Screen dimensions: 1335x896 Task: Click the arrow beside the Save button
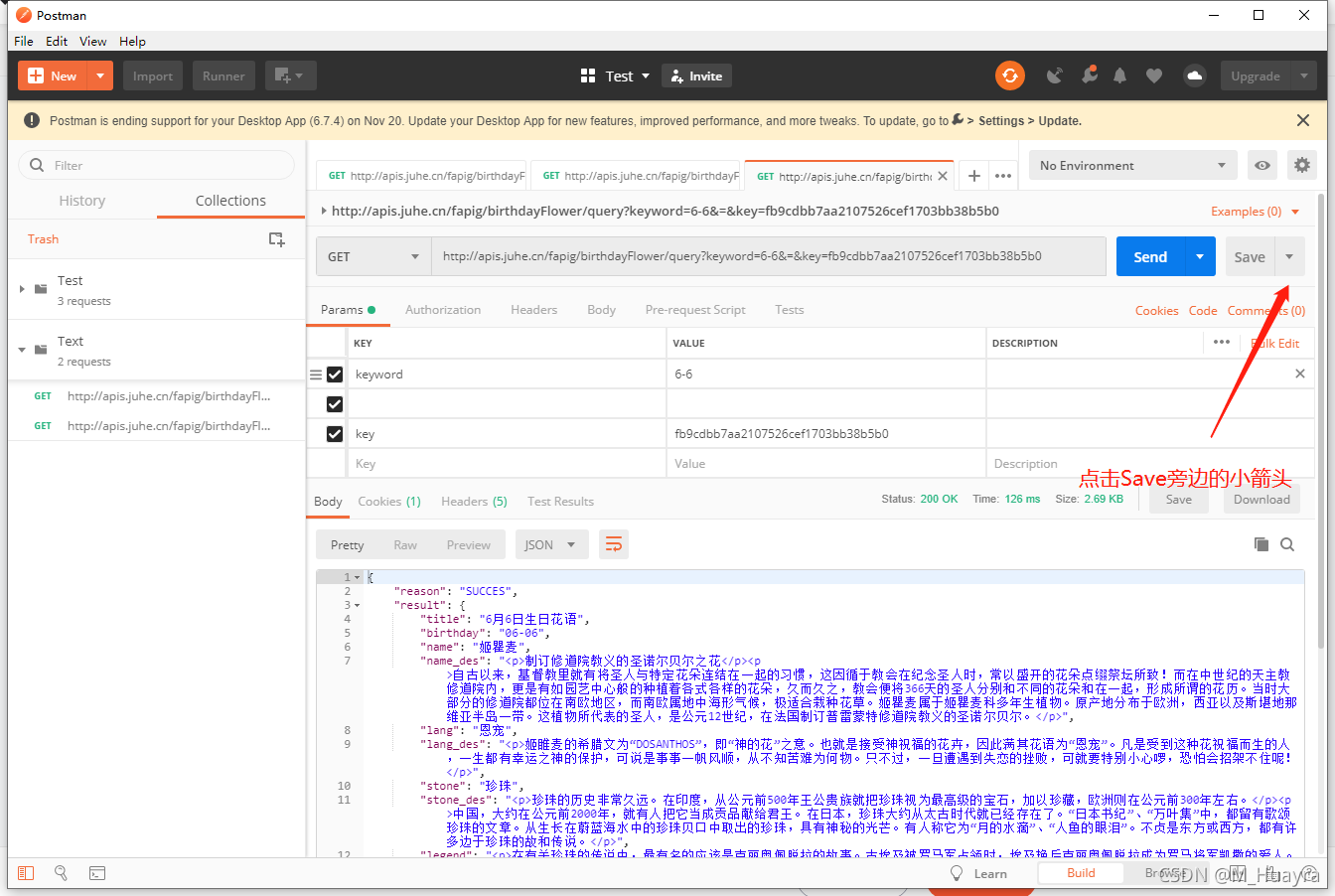1289,256
